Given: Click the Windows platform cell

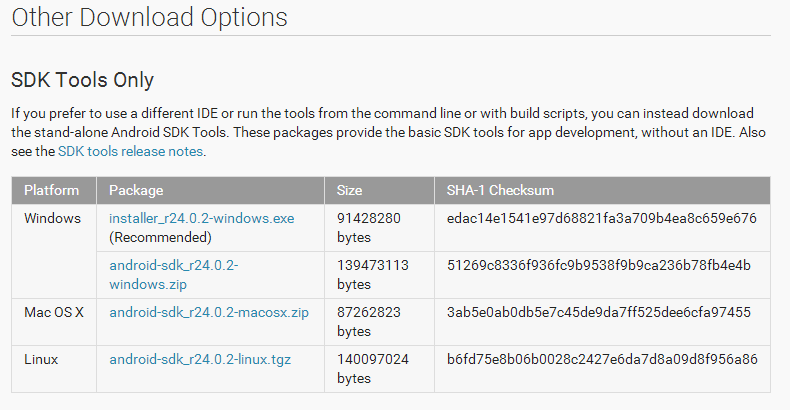Looking at the screenshot, I should 54,251.
